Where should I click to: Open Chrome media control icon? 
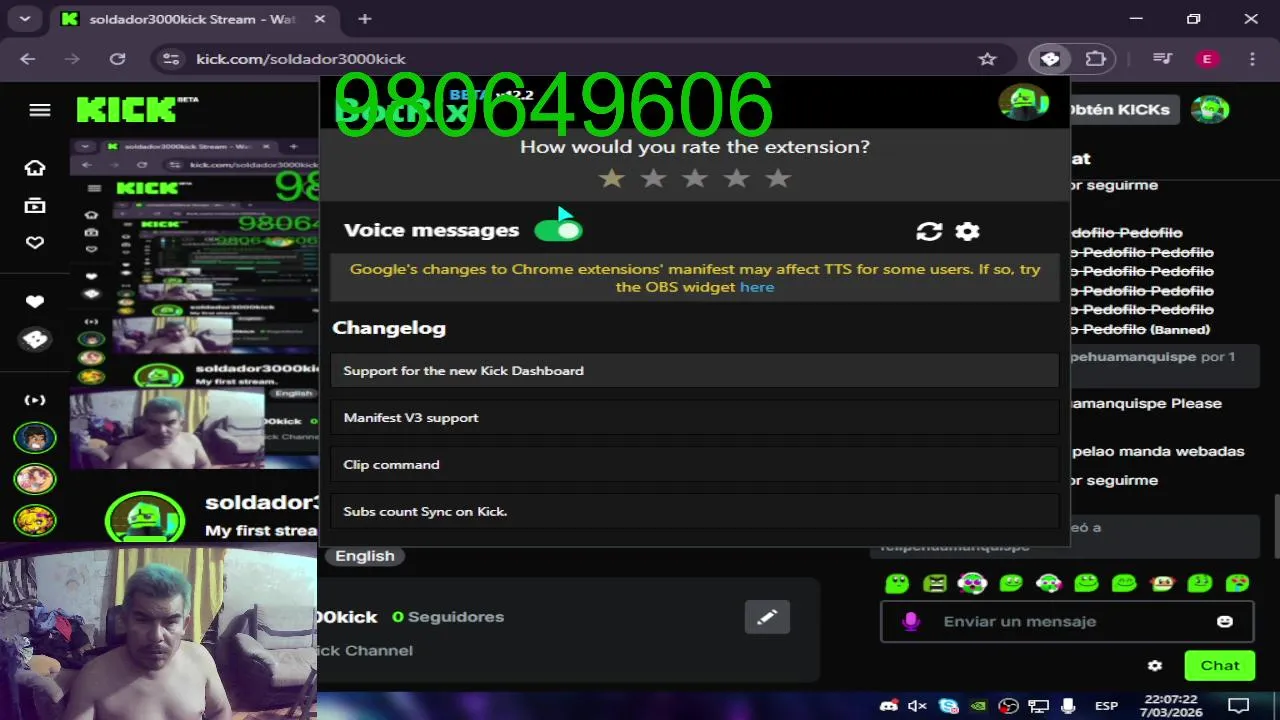click(x=1162, y=59)
